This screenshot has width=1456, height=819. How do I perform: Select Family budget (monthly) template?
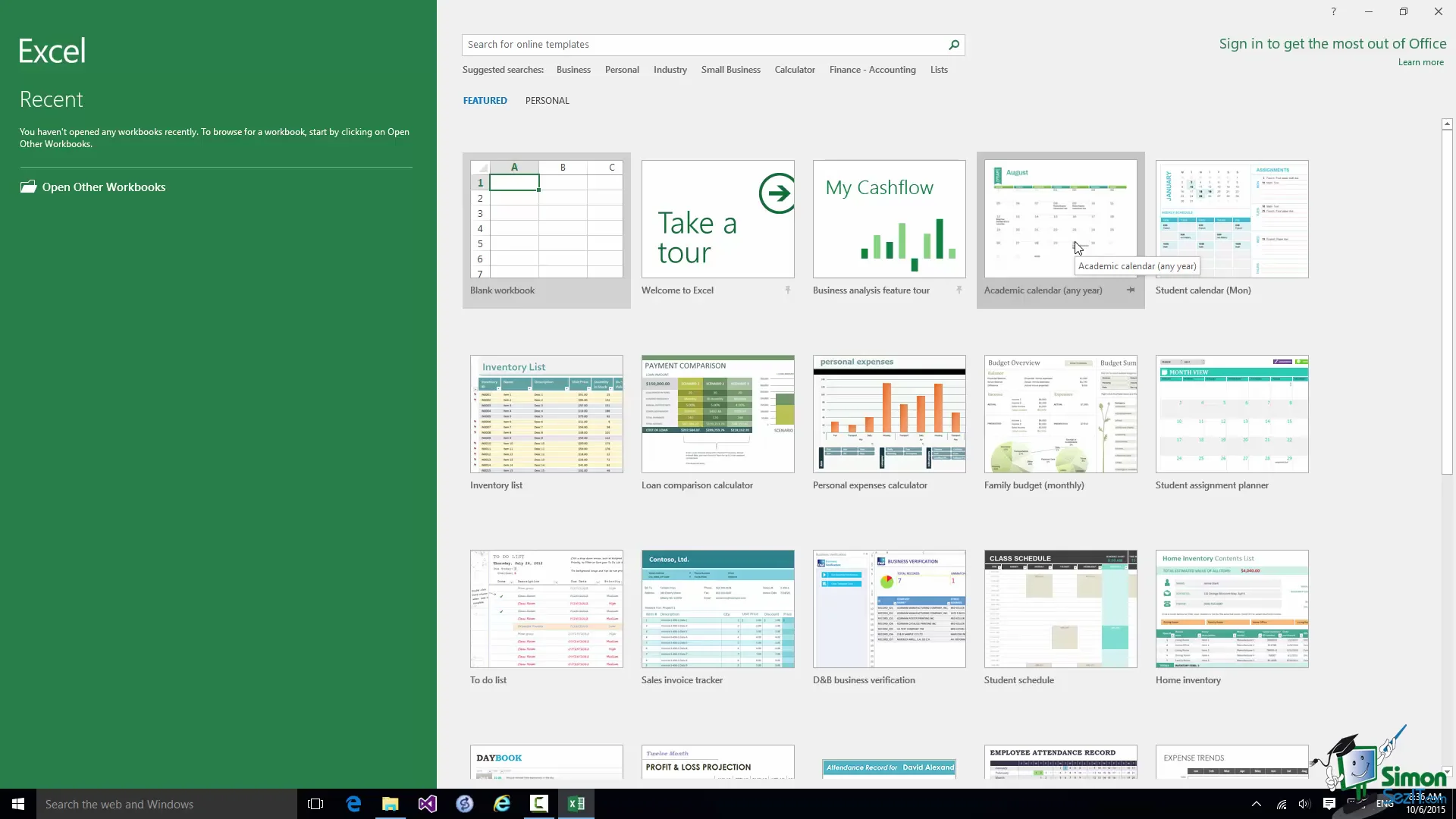pyautogui.click(x=1060, y=414)
